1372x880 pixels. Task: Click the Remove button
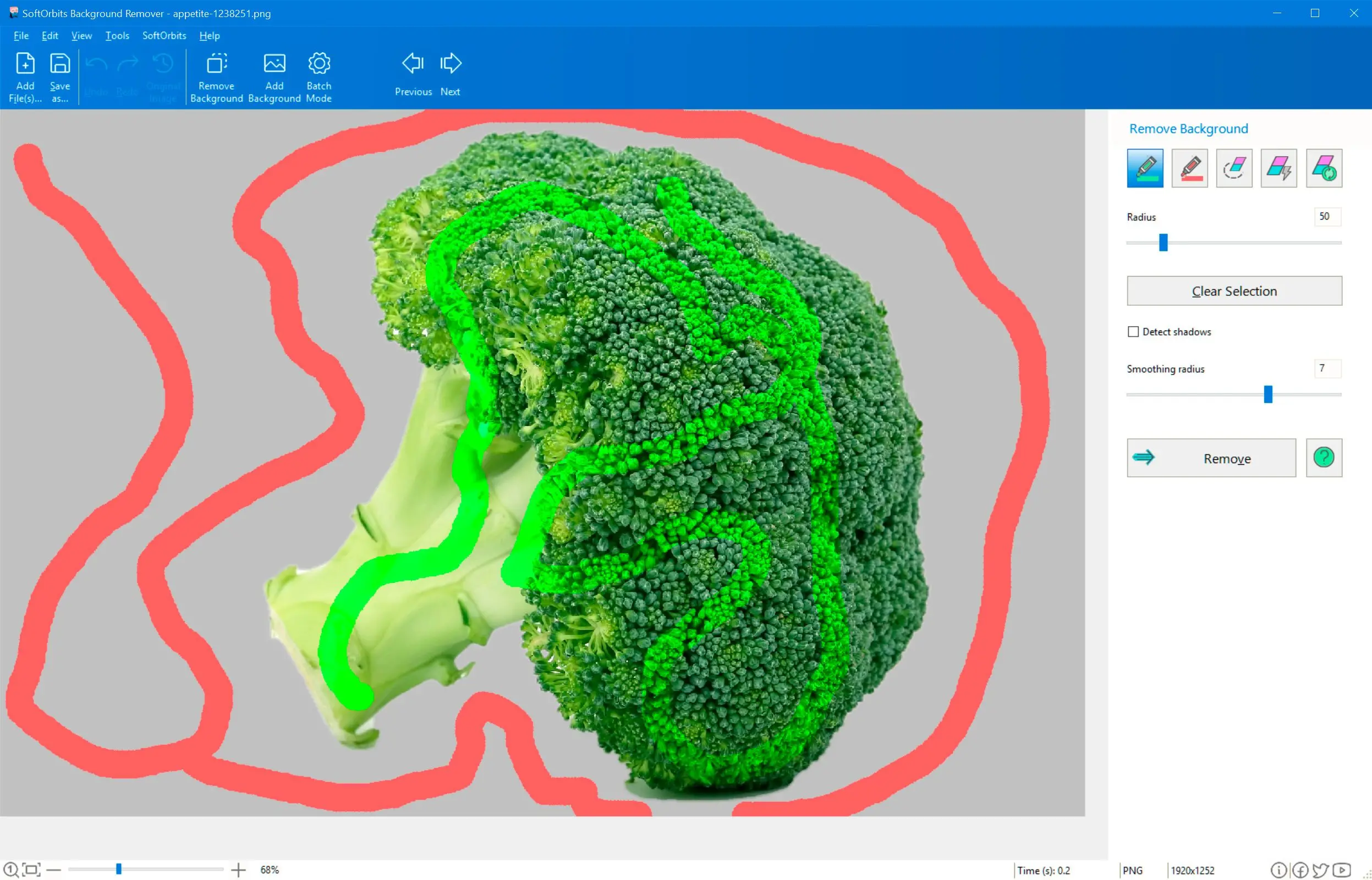[x=1211, y=457]
